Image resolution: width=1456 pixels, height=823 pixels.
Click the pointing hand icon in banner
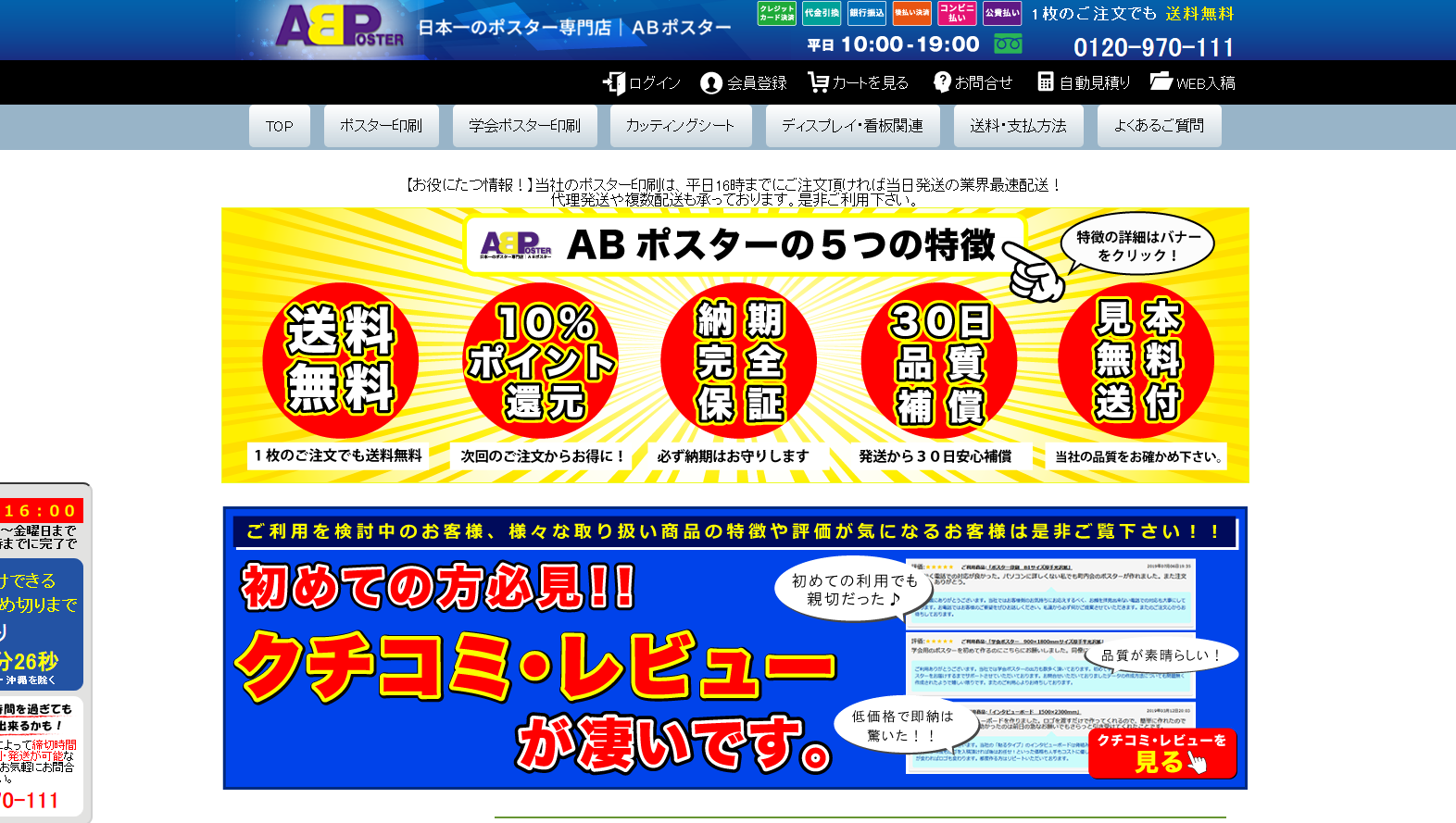point(1035,272)
